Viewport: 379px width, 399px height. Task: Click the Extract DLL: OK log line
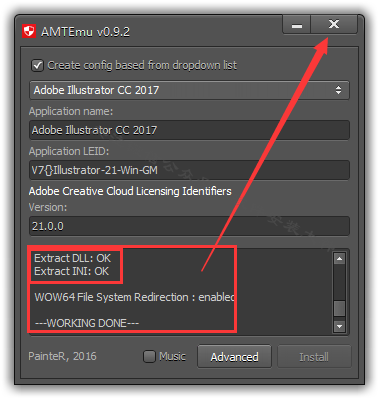pyautogui.click(x=72, y=258)
